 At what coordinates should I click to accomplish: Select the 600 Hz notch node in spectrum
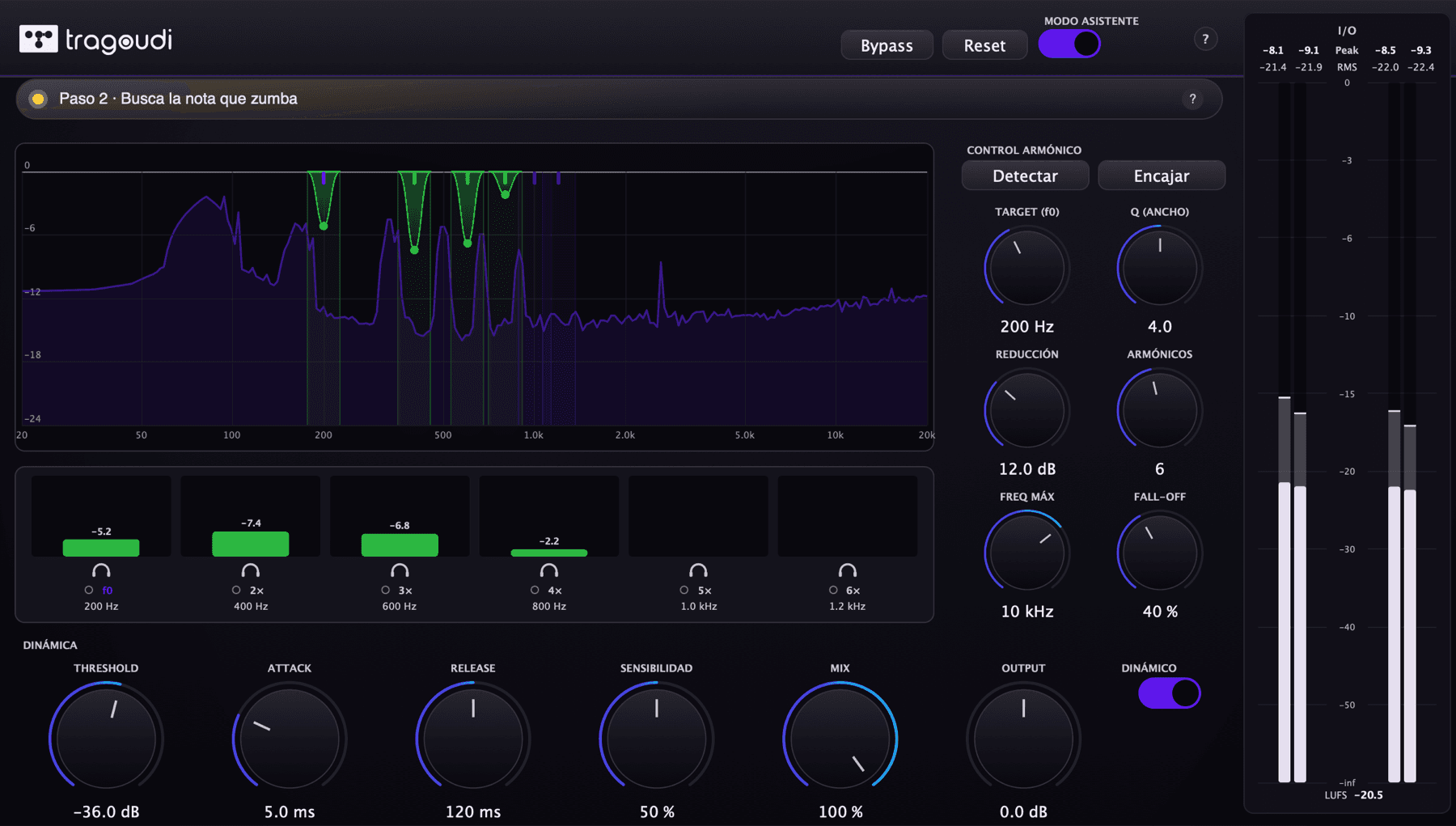pyautogui.click(x=468, y=243)
